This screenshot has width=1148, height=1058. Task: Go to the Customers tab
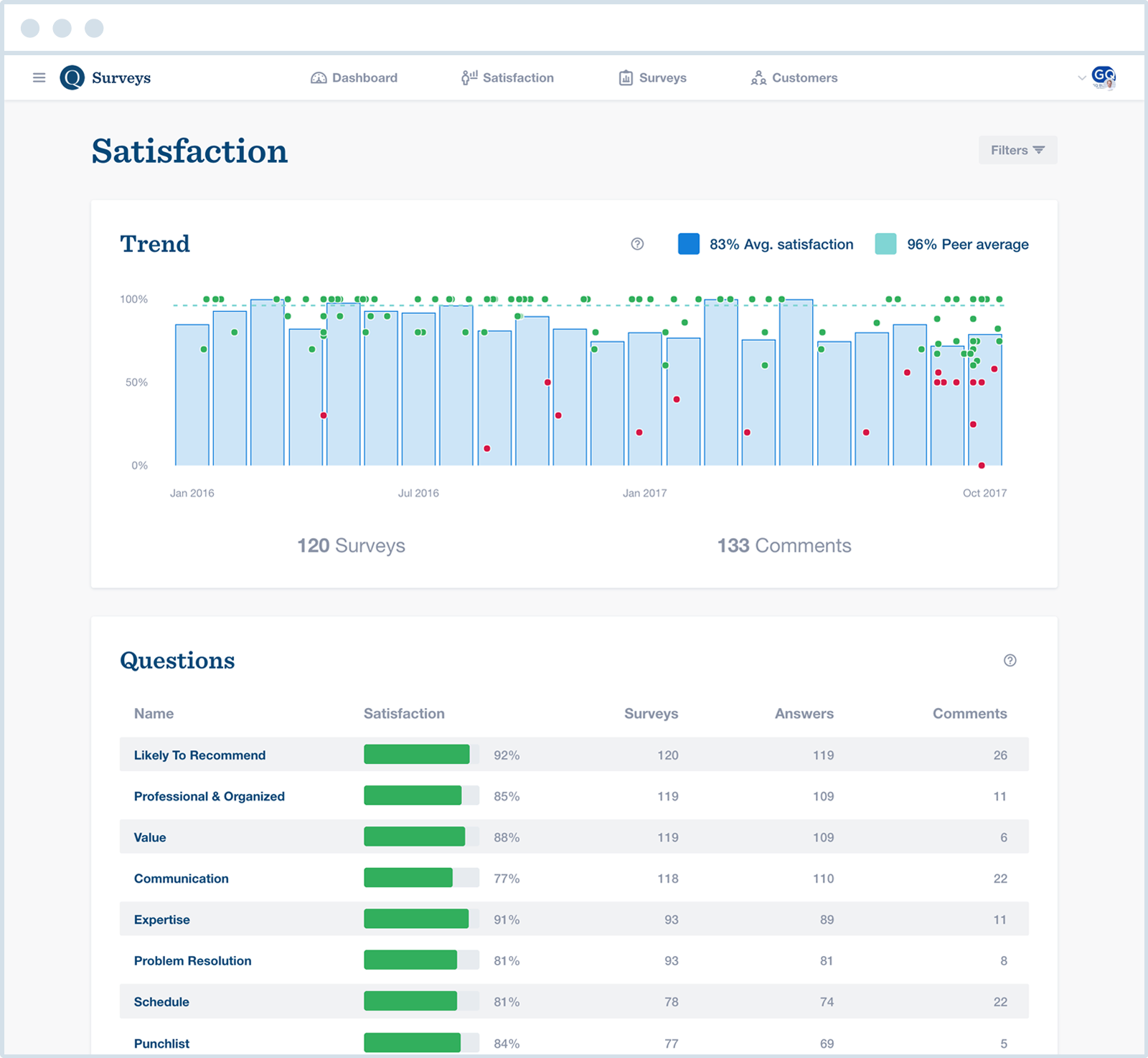794,77
